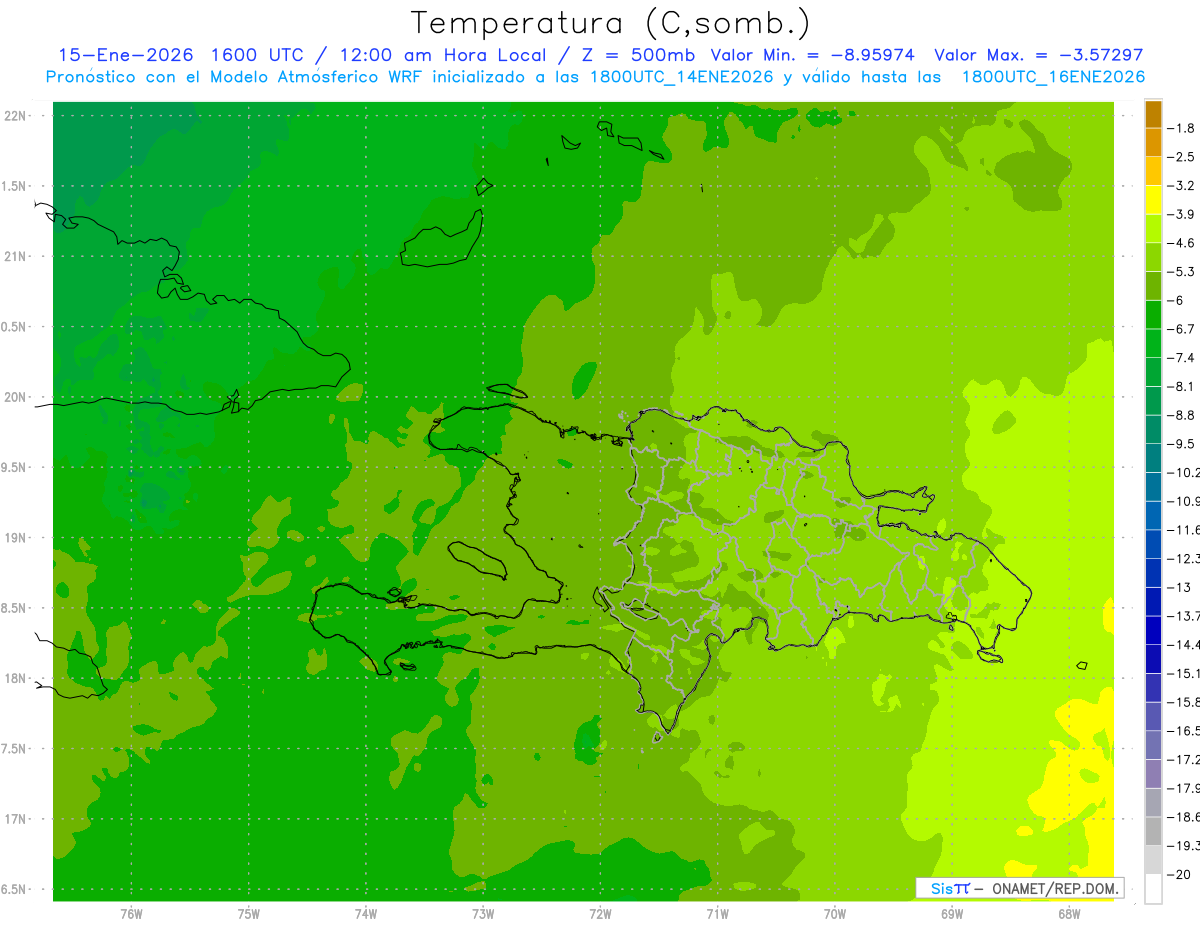Click the '-5.3' colorbar value

[1181, 271]
